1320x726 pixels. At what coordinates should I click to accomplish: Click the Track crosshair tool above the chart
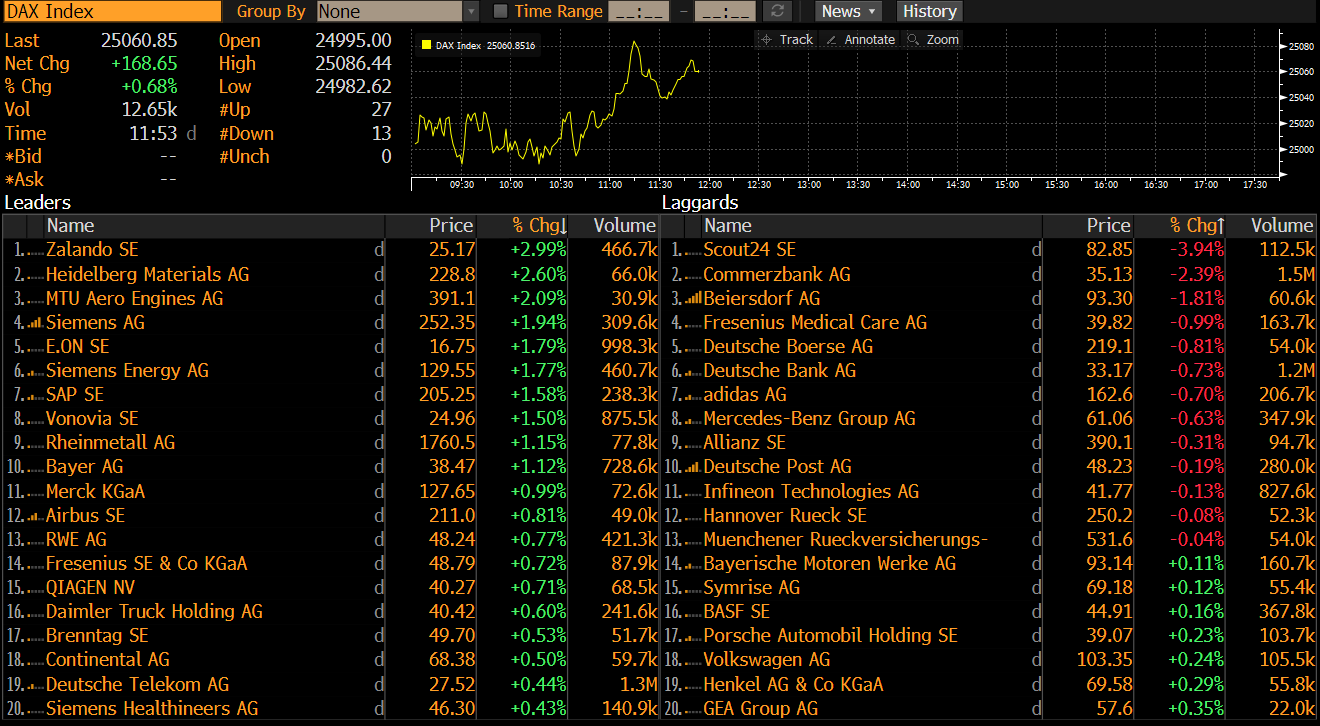pyautogui.click(x=785, y=39)
